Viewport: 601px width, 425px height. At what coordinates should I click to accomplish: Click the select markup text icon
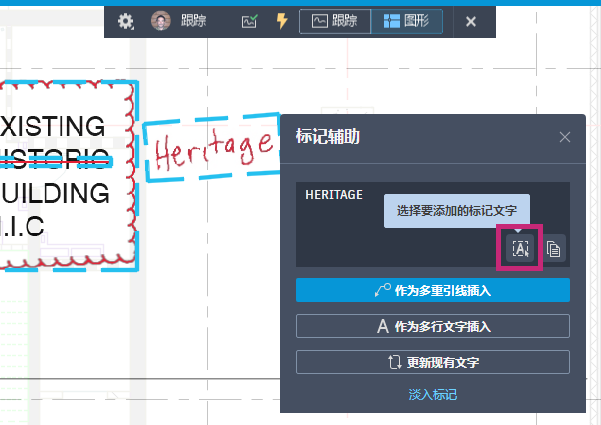point(521,249)
